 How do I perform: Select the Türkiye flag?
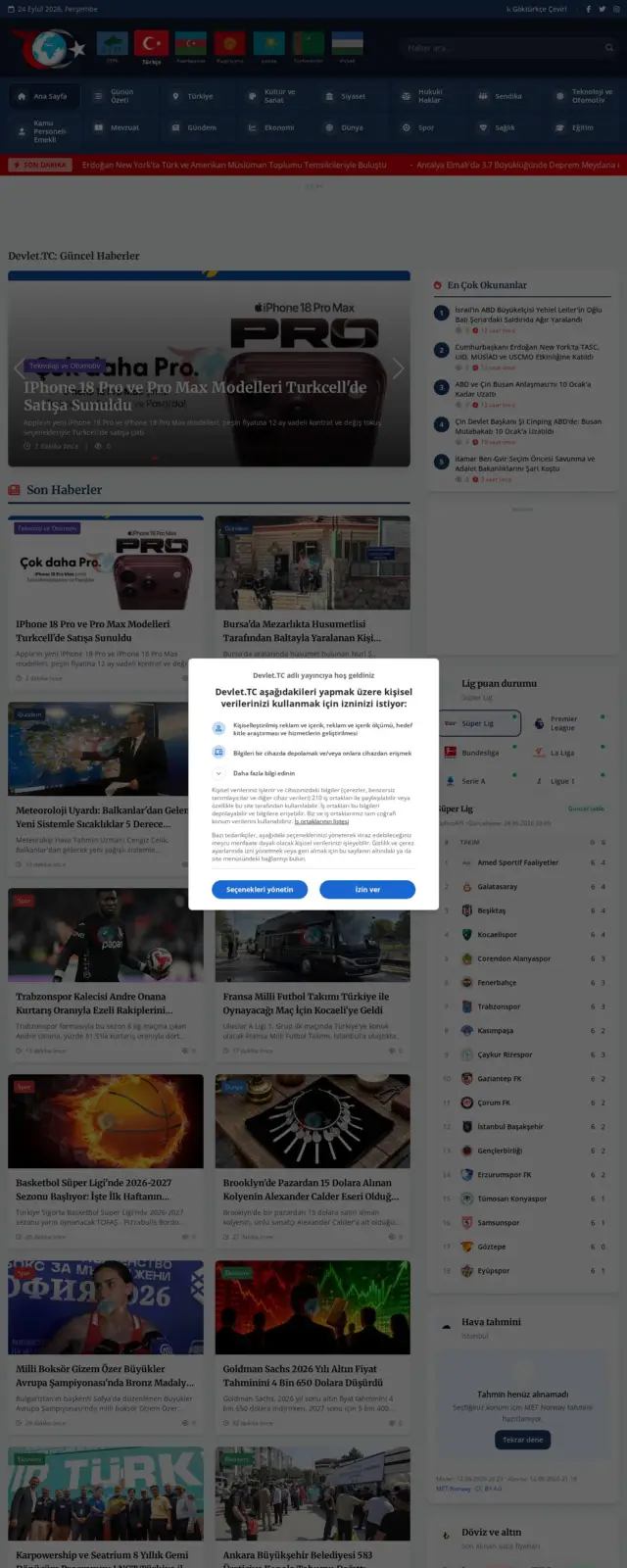tap(151, 43)
